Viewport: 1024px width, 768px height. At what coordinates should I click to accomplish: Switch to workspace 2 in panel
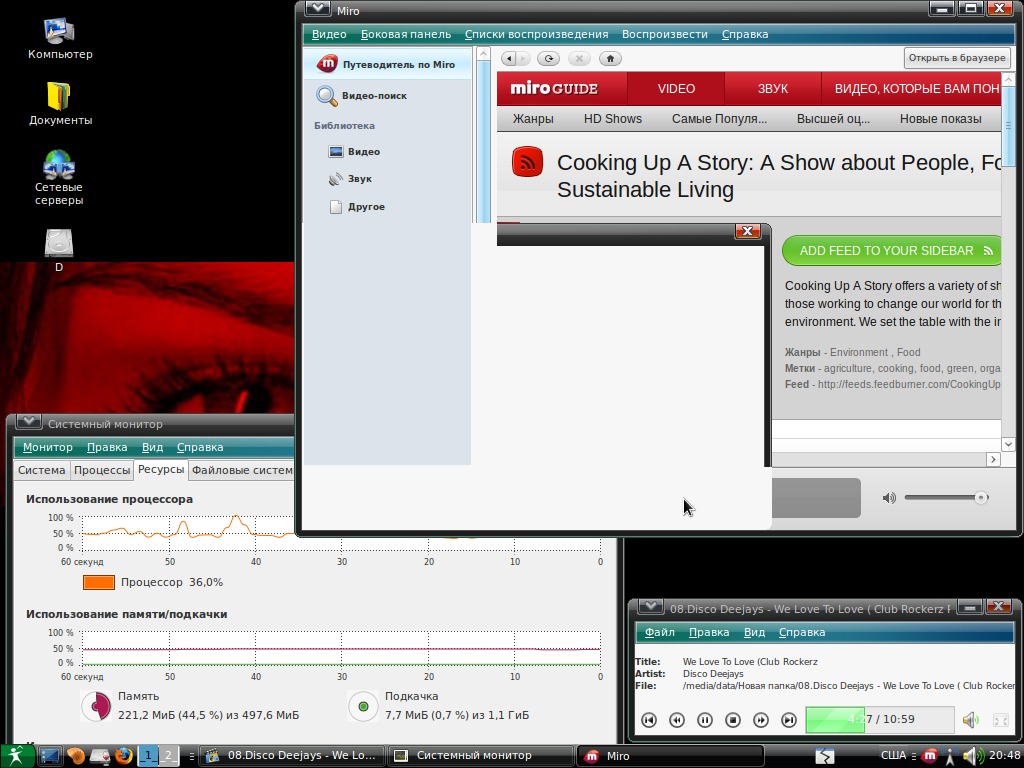[168, 756]
